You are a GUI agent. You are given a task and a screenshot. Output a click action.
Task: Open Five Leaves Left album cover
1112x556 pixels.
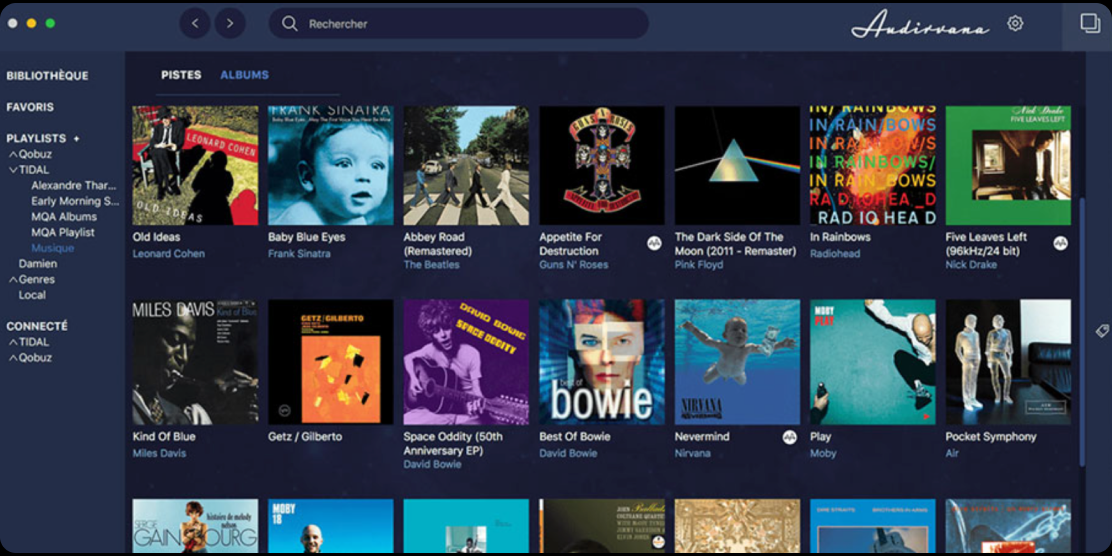(1008, 165)
